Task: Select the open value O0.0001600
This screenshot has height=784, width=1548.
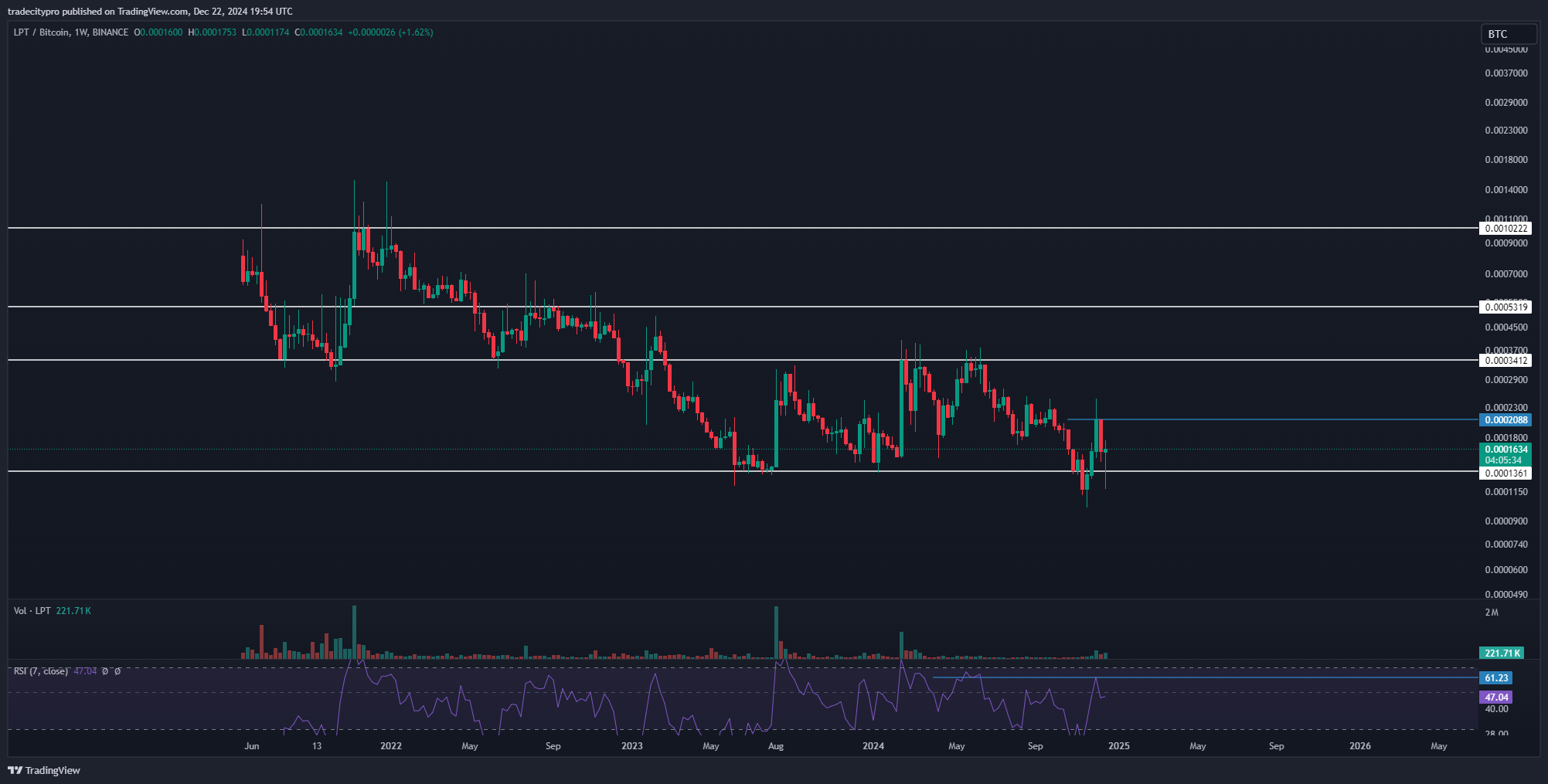Action: [x=158, y=32]
